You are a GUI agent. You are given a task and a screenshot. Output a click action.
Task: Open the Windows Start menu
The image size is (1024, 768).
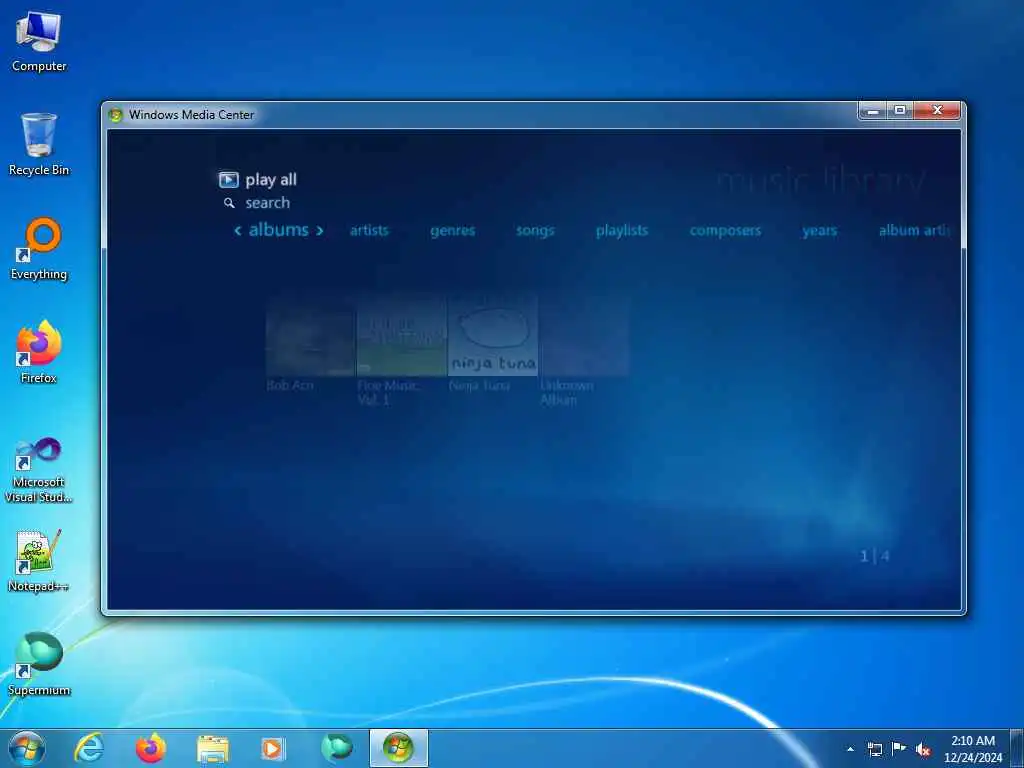click(x=27, y=748)
